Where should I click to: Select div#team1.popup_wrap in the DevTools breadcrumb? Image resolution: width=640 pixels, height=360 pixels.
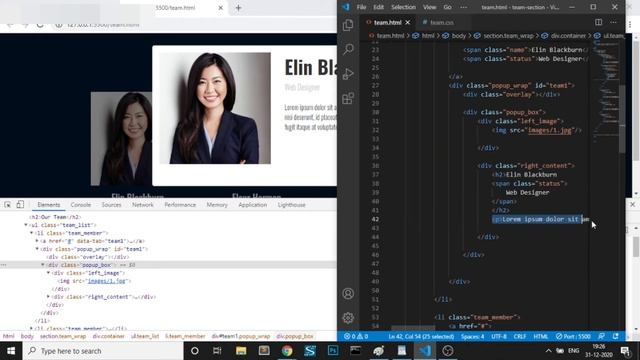[x=241, y=336]
